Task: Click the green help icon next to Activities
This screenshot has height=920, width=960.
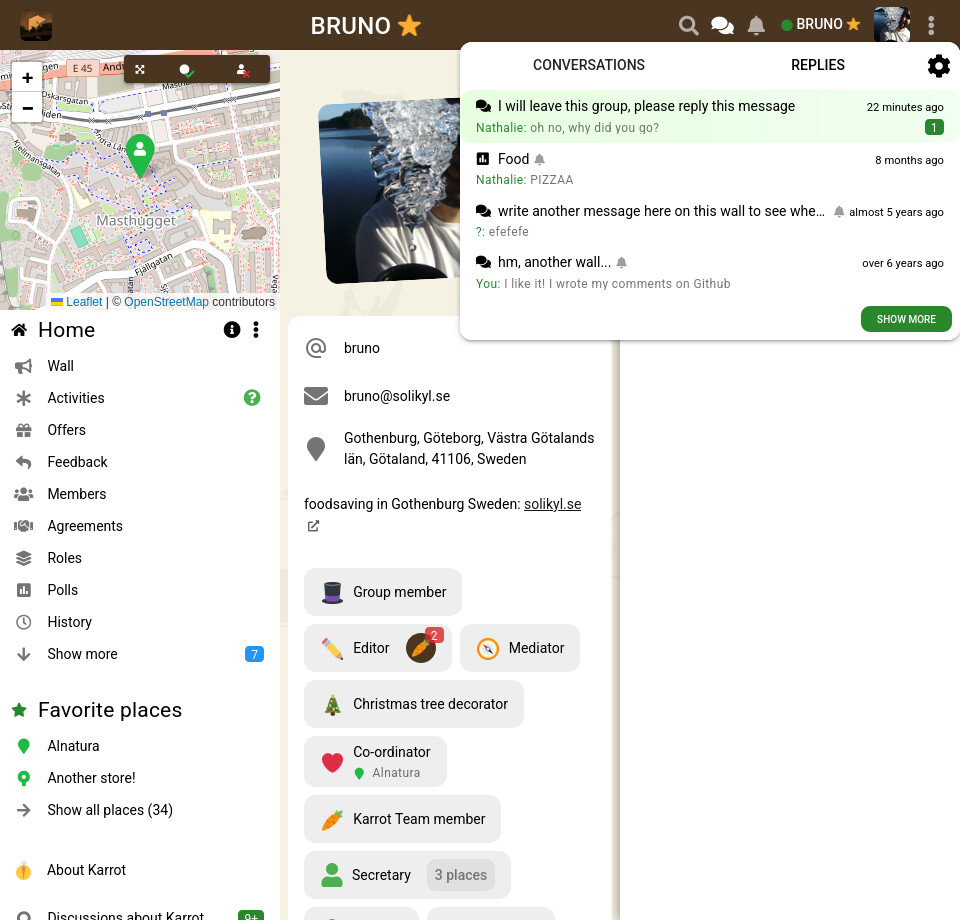Action: click(252, 398)
